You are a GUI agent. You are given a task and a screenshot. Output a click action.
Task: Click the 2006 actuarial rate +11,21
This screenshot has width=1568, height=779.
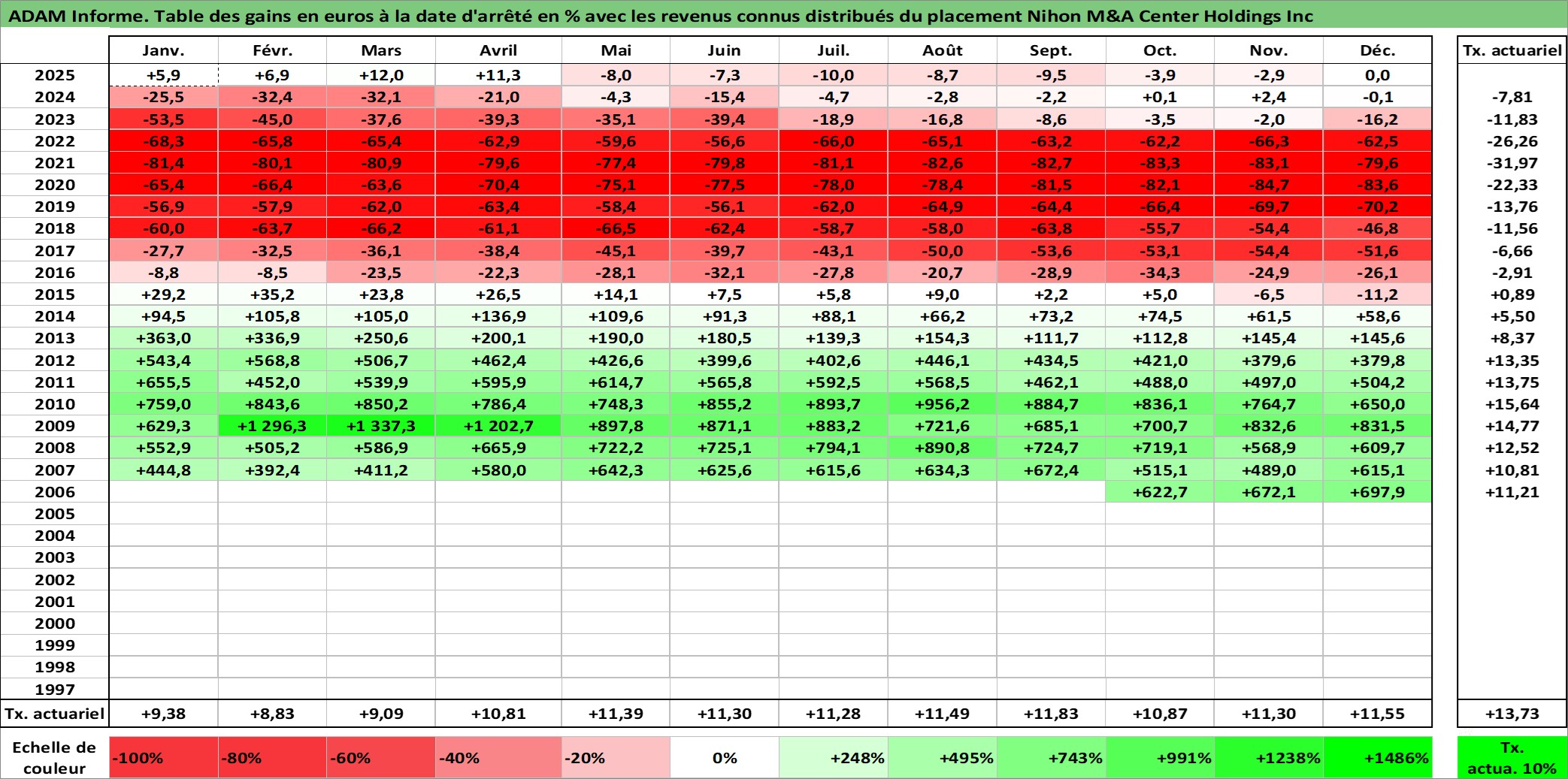pyautogui.click(x=1512, y=492)
